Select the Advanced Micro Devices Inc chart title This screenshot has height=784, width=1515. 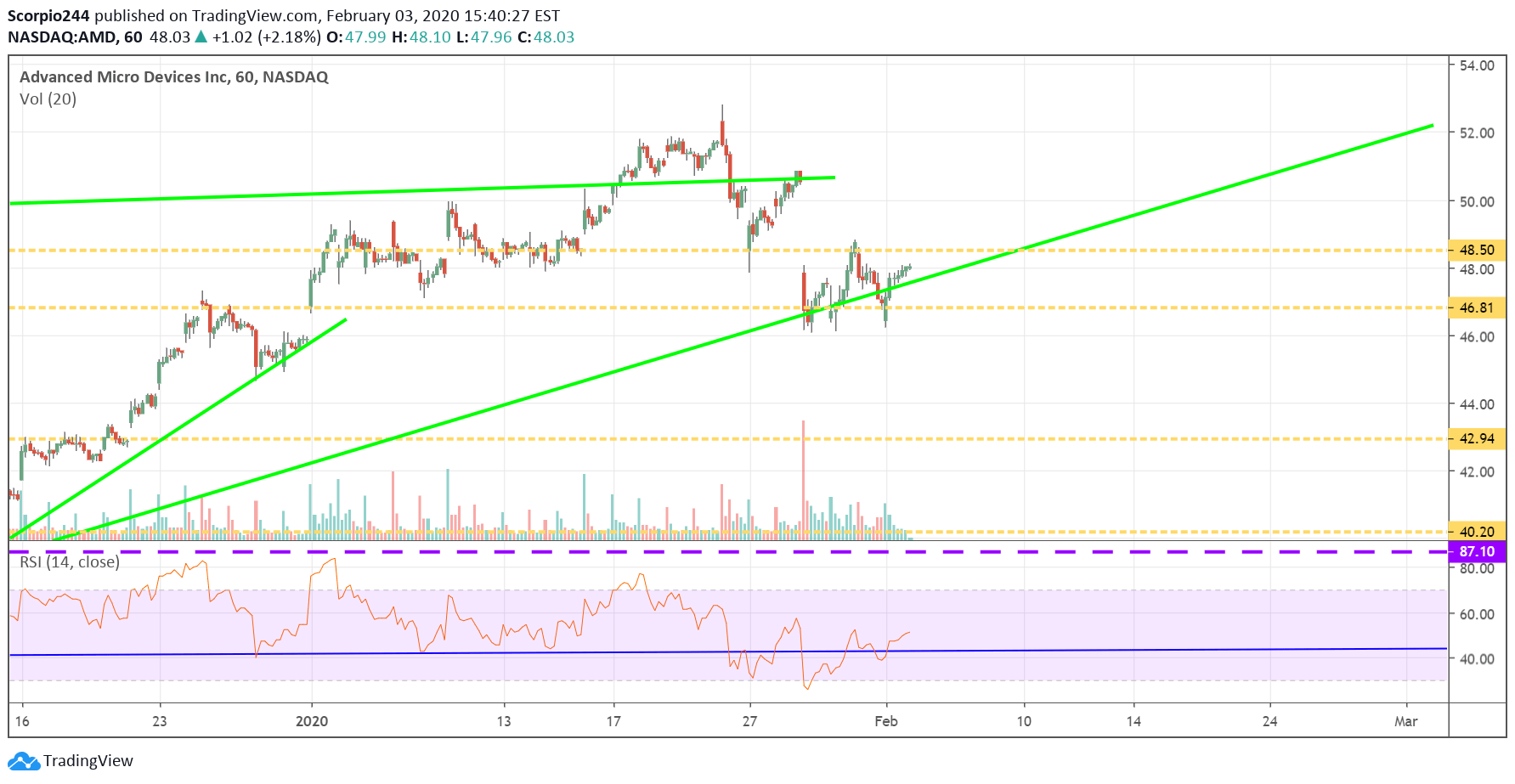pyautogui.click(x=173, y=77)
